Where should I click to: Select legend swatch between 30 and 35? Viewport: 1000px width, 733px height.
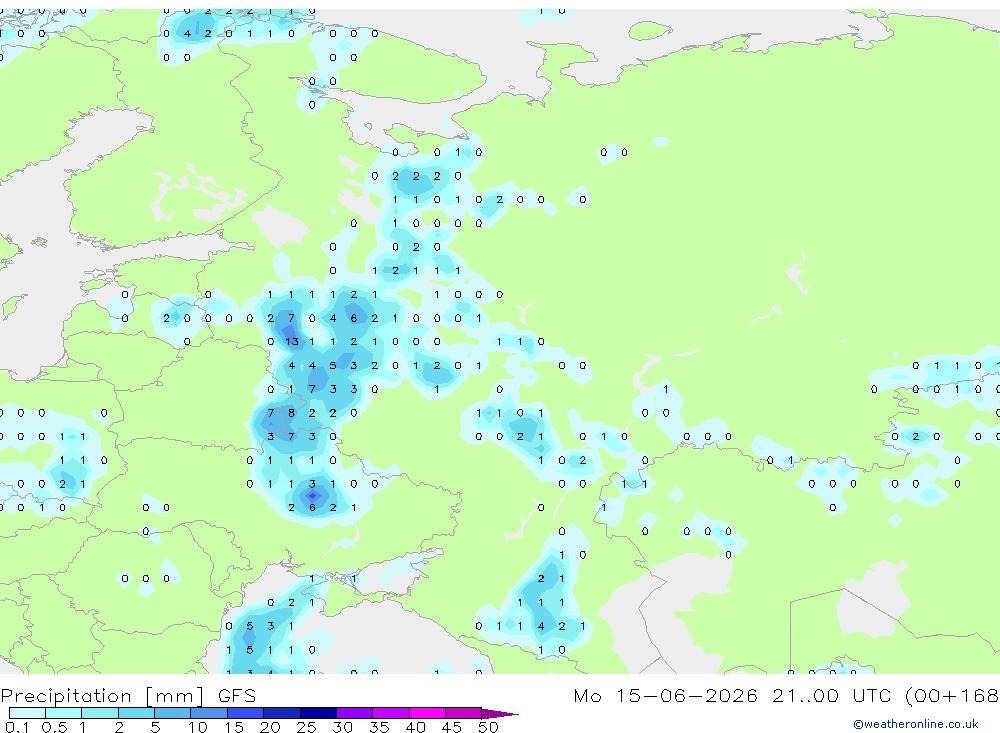pos(355,713)
